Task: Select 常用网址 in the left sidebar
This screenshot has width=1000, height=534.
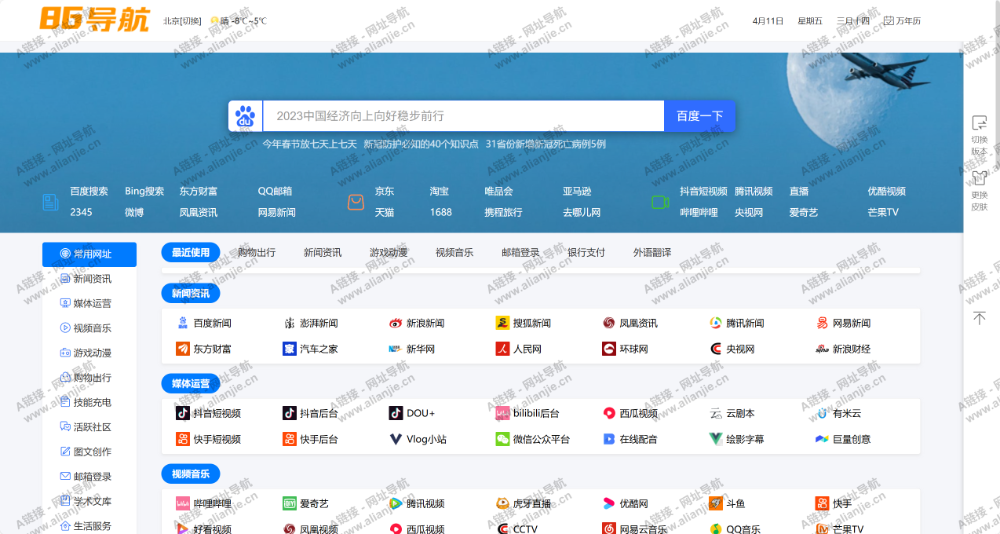Action: click(x=89, y=254)
